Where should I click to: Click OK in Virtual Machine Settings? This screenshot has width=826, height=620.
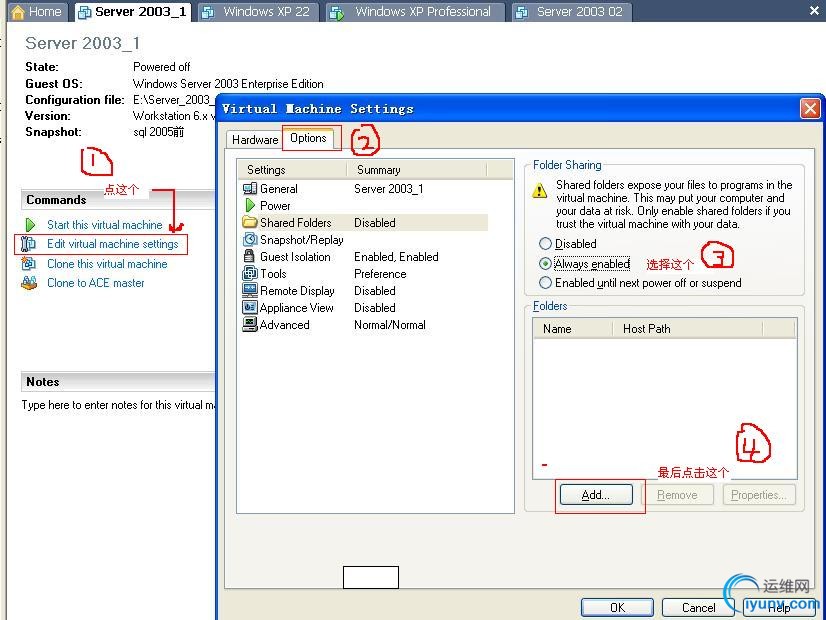[617, 607]
